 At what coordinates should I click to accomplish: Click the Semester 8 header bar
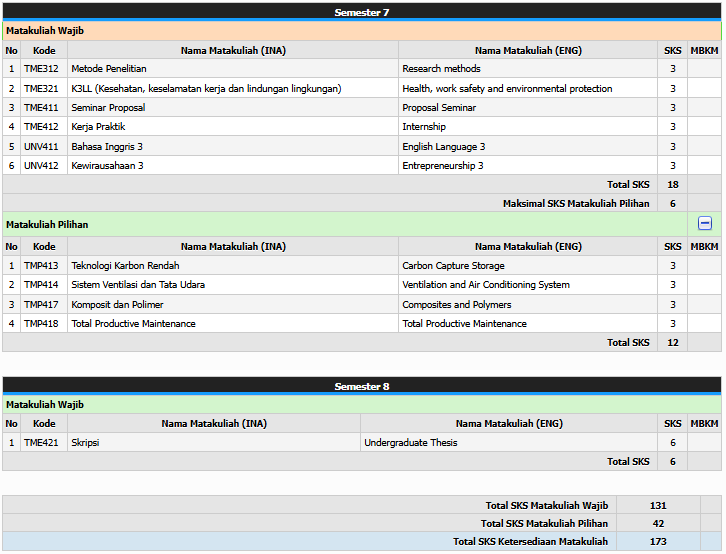[x=362, y=386]
